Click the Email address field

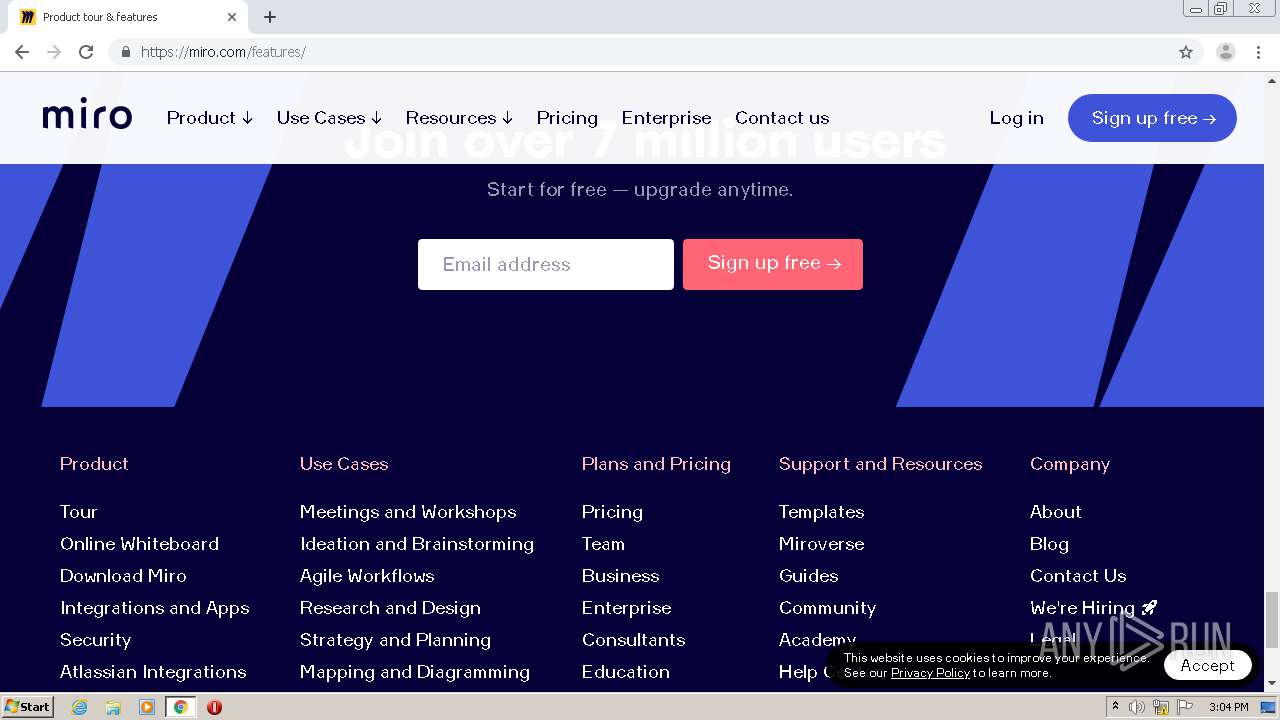(x=546, y=264)
